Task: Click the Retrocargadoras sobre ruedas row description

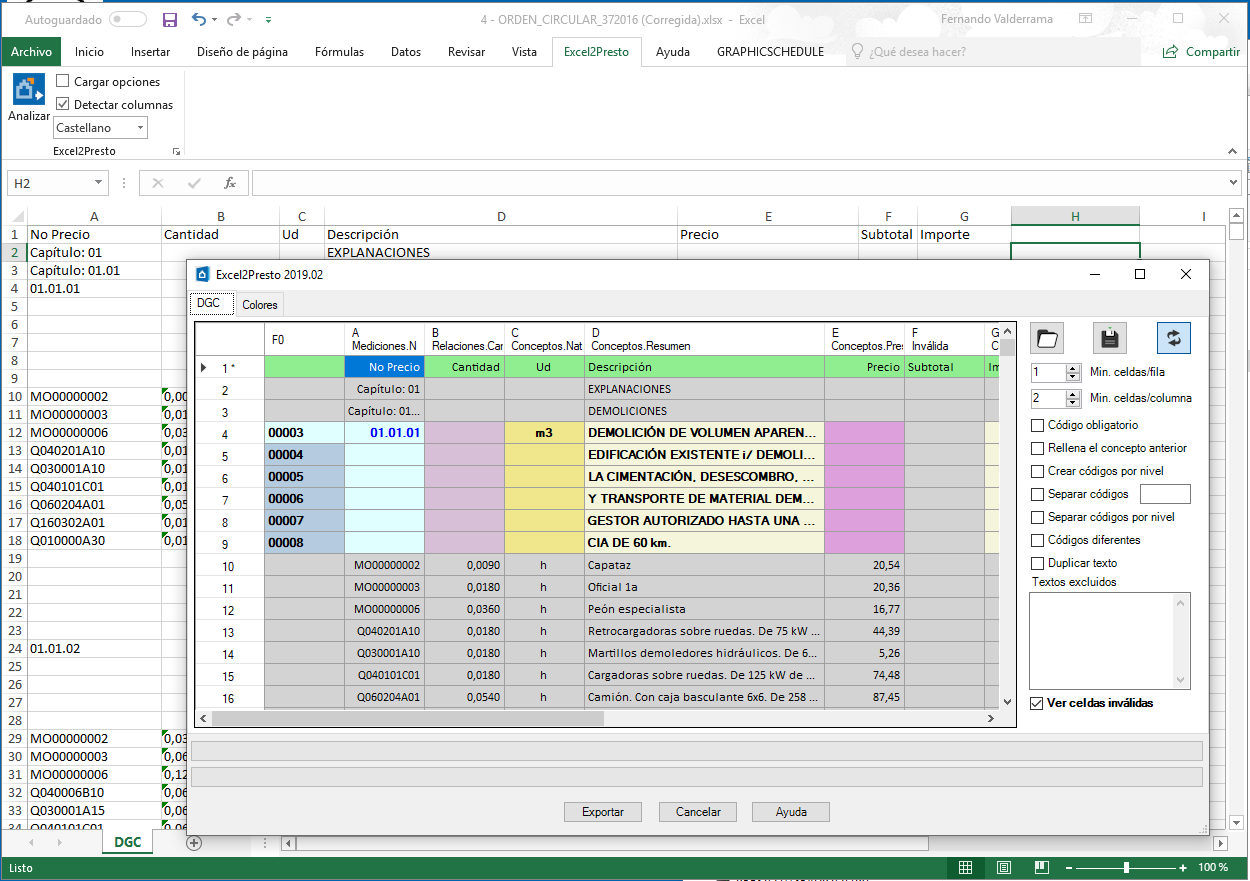Action: [x=705, y=631]
